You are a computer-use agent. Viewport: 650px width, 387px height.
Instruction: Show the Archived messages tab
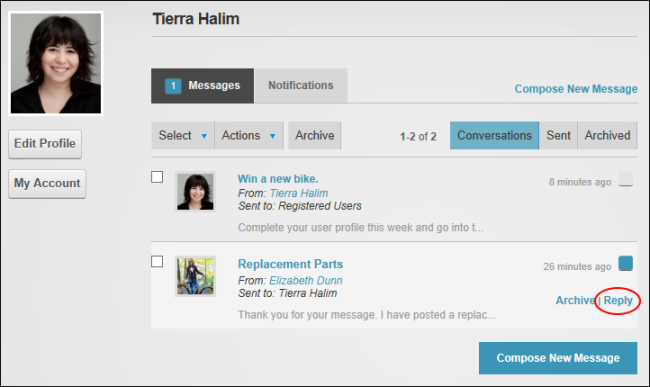coord(607,135)
